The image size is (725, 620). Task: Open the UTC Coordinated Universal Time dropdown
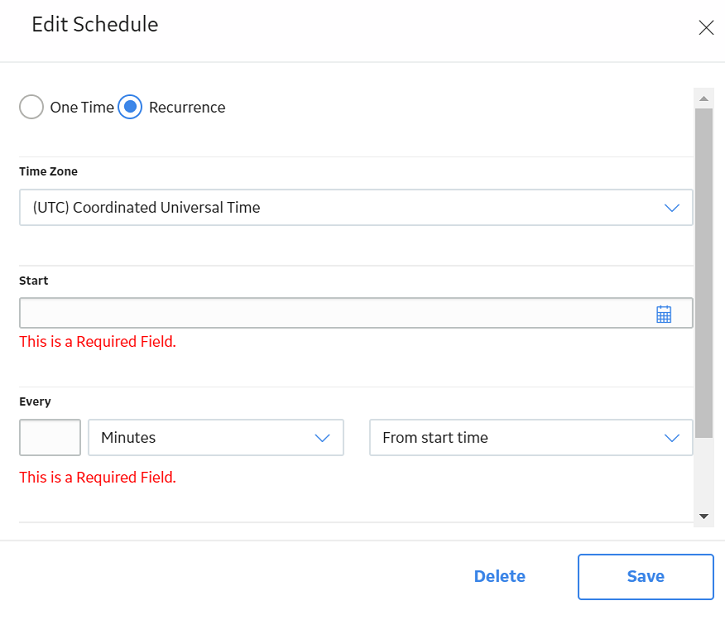(356, 207)
